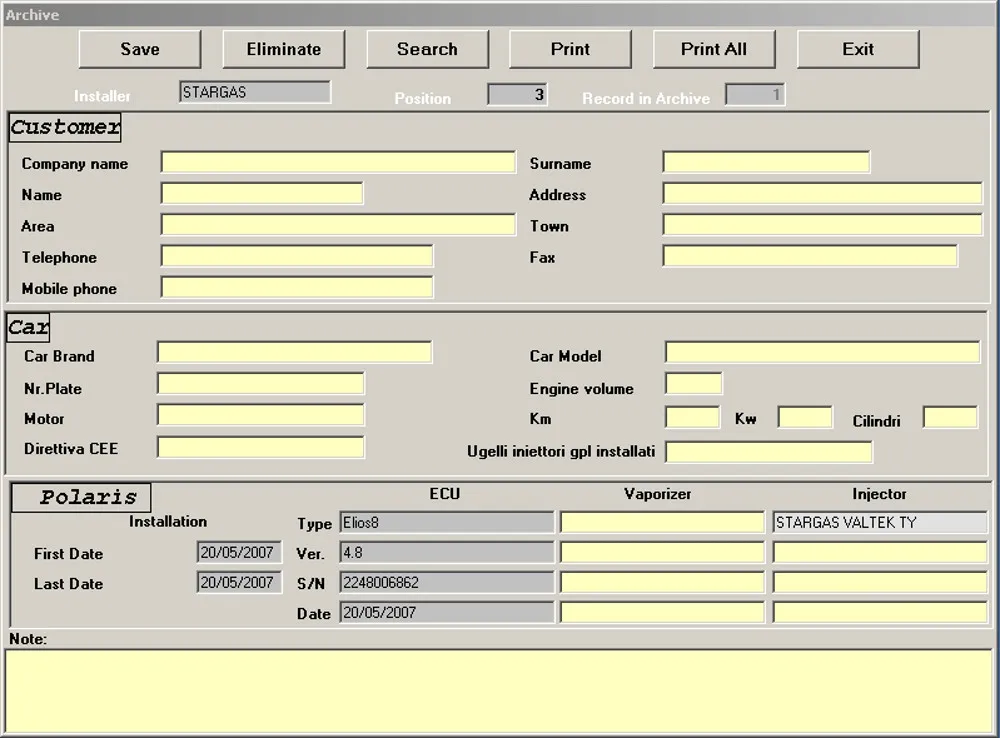Click the Injector Type field STARGAS VALTEK
Viewport: 1000px width, 738px height.
879,523
